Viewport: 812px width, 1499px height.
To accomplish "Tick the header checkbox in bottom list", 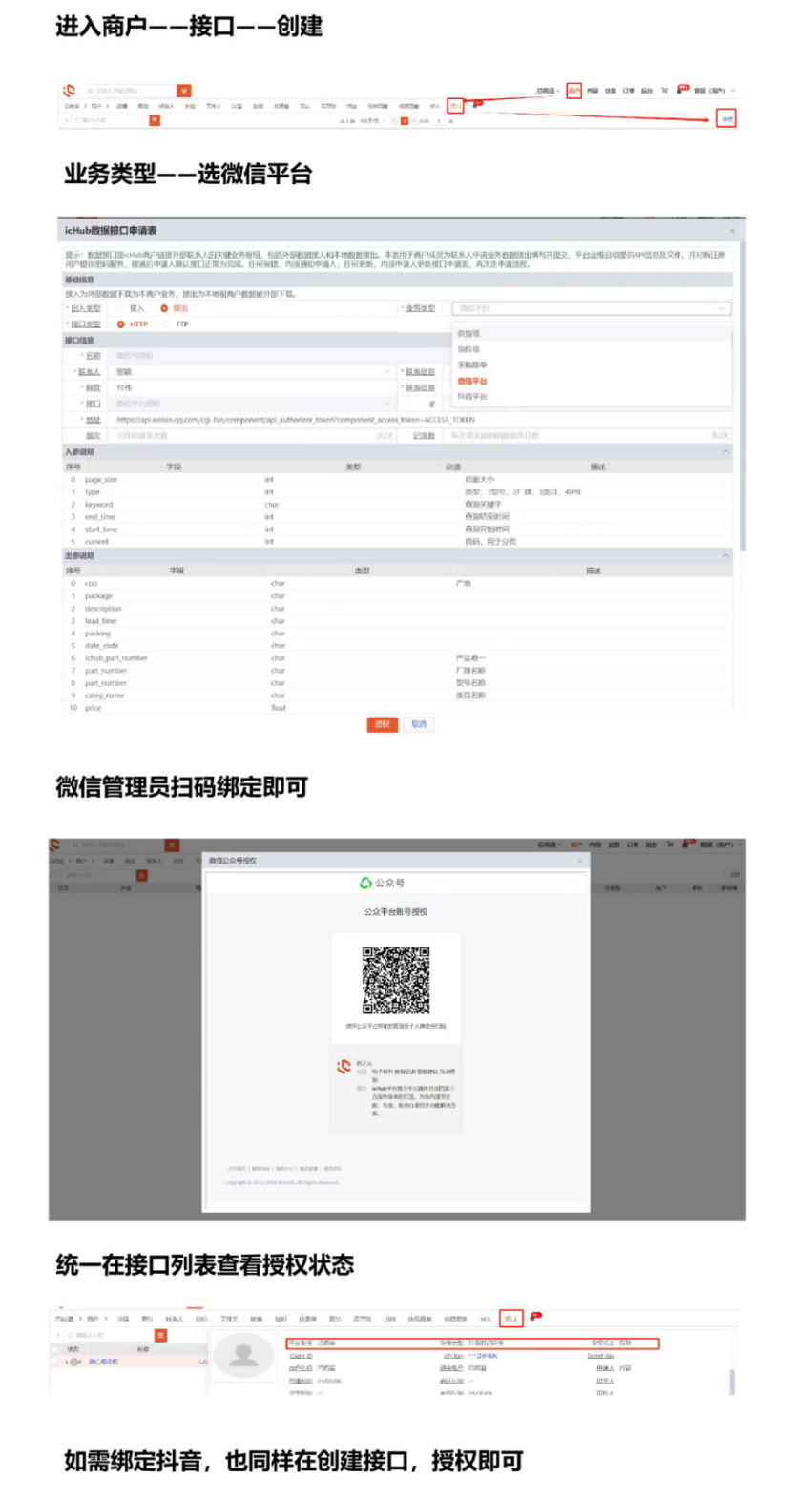I will [x=55, y=1349].
